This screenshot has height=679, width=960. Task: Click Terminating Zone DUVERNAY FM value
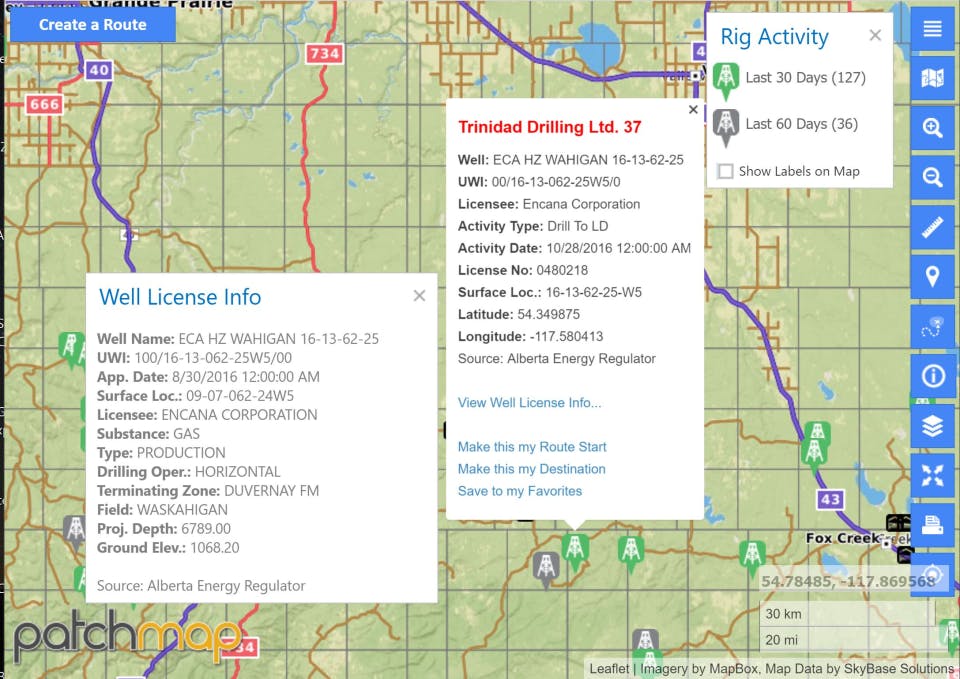point(271,490)
